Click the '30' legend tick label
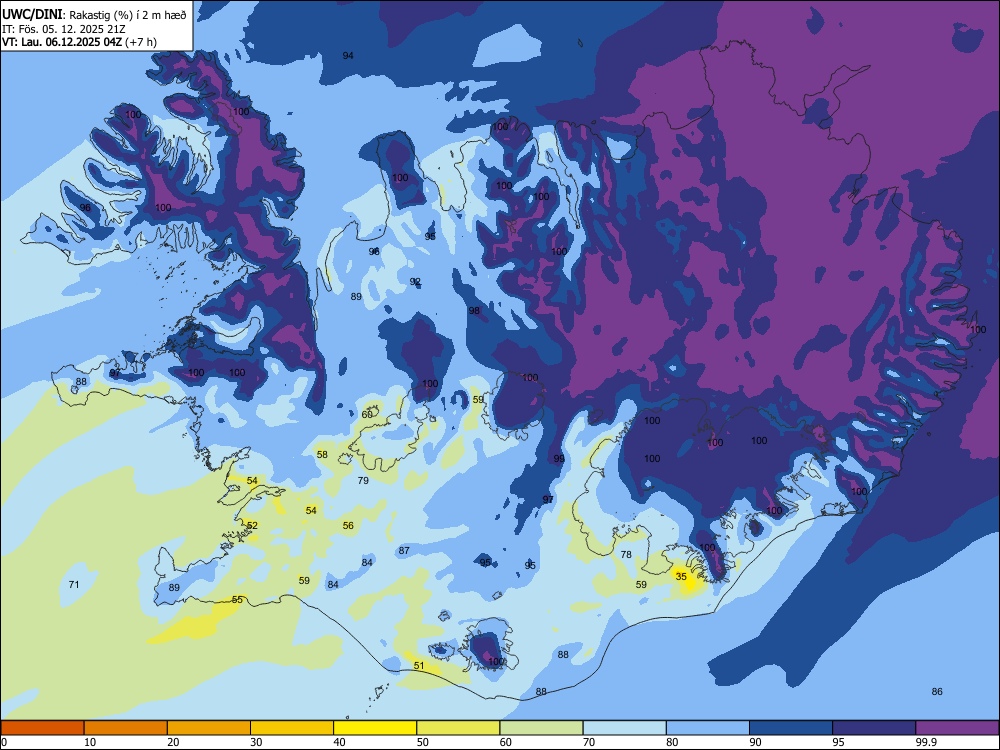This screenshot has width=1000, height=750. tap(256, 742)
